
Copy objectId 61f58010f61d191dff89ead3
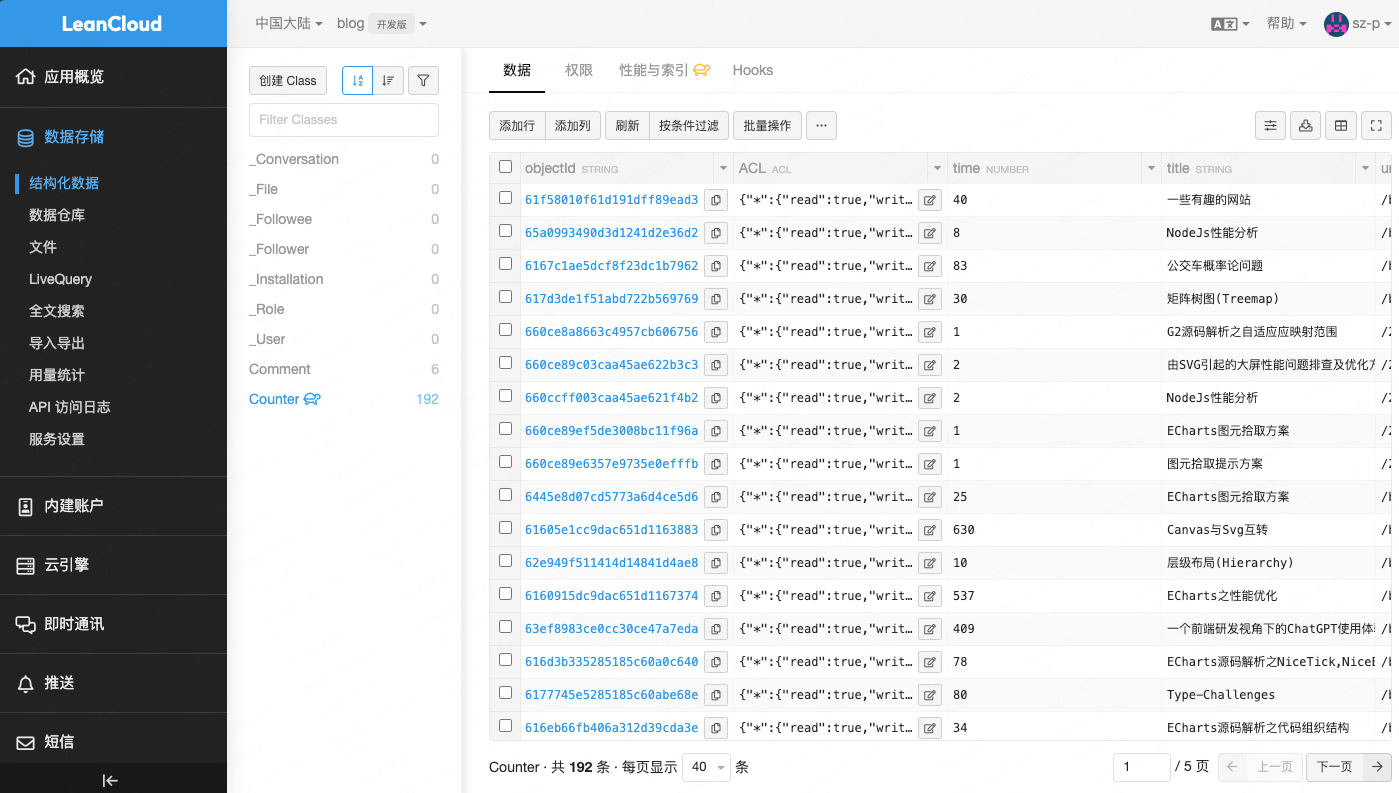[x=716, y=200]
